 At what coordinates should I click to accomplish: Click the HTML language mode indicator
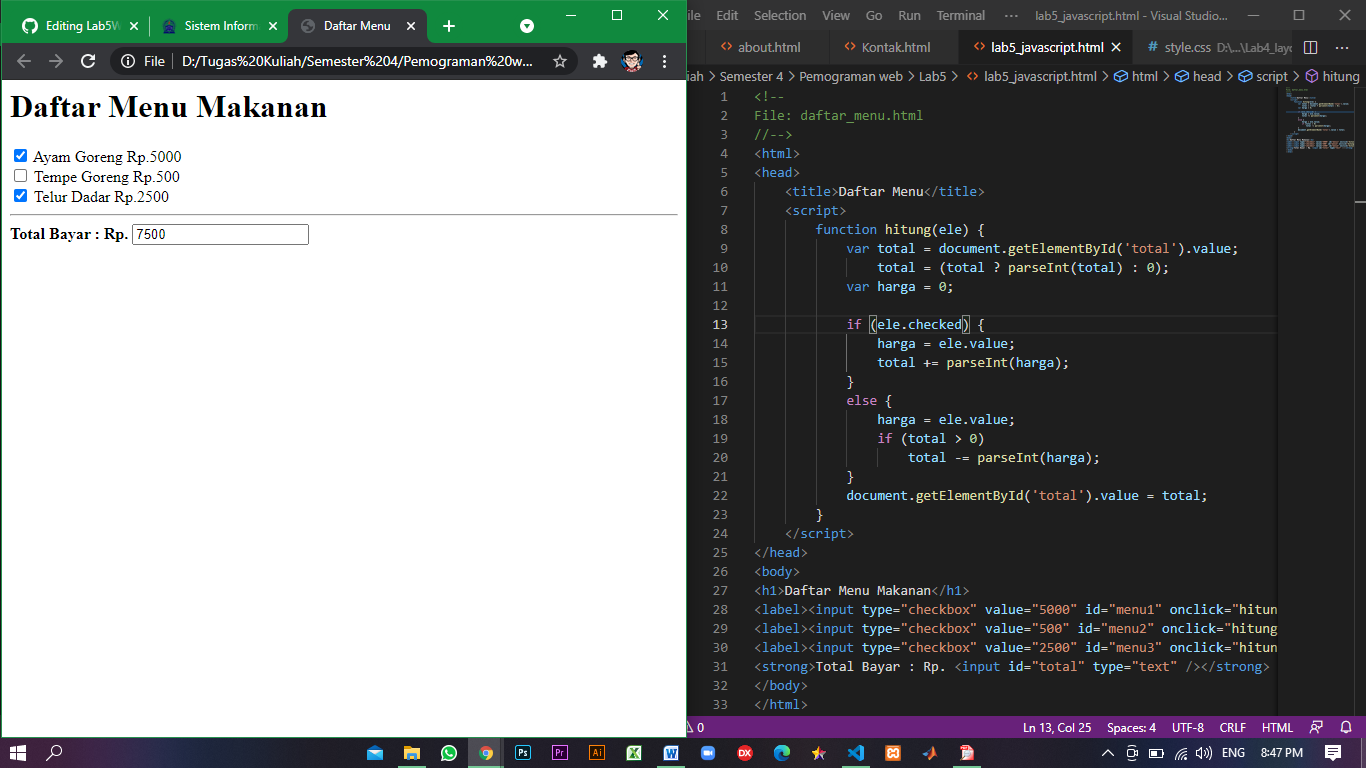click(1279, 728)
